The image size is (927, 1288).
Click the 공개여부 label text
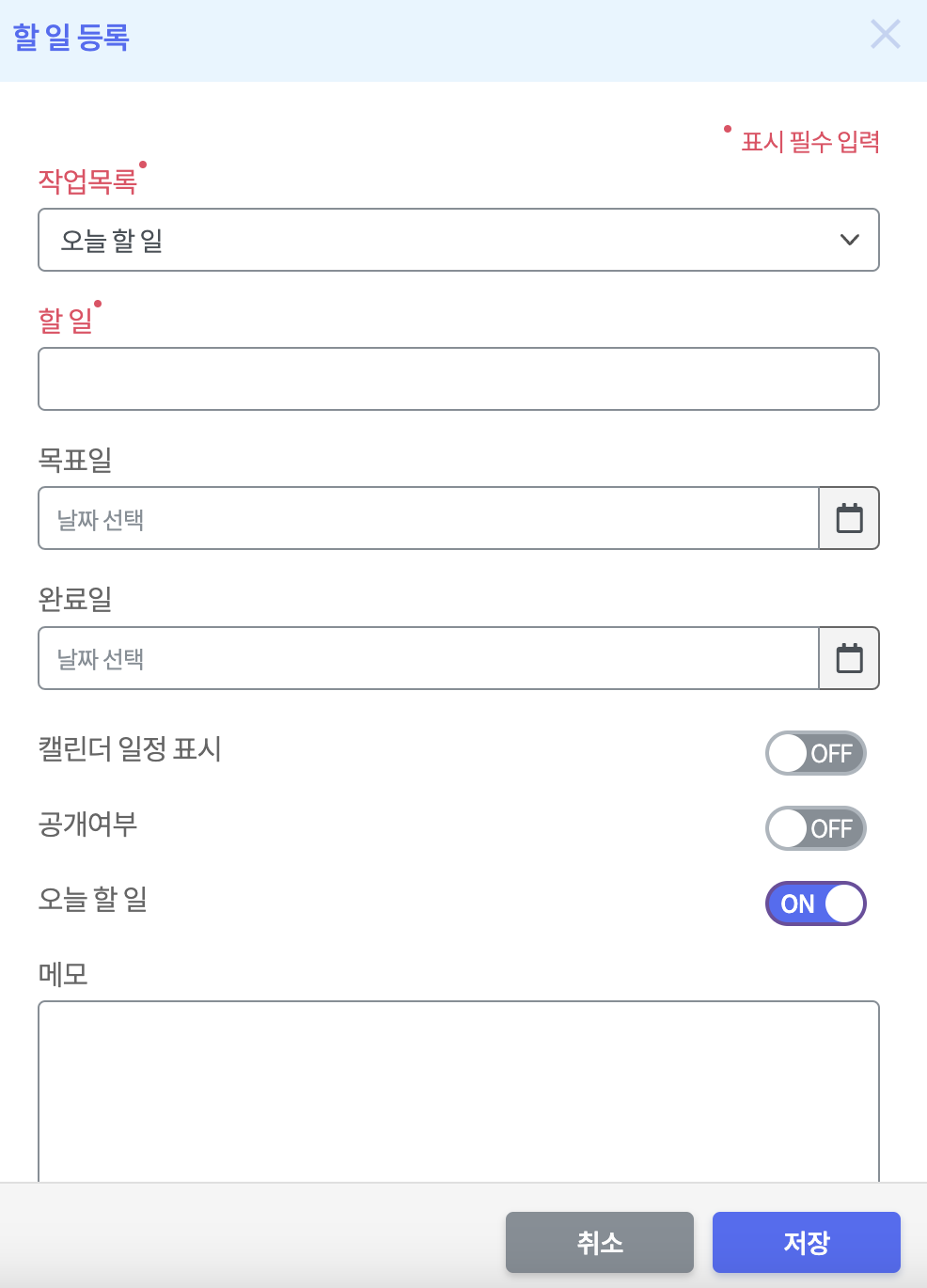coord(87,825)
